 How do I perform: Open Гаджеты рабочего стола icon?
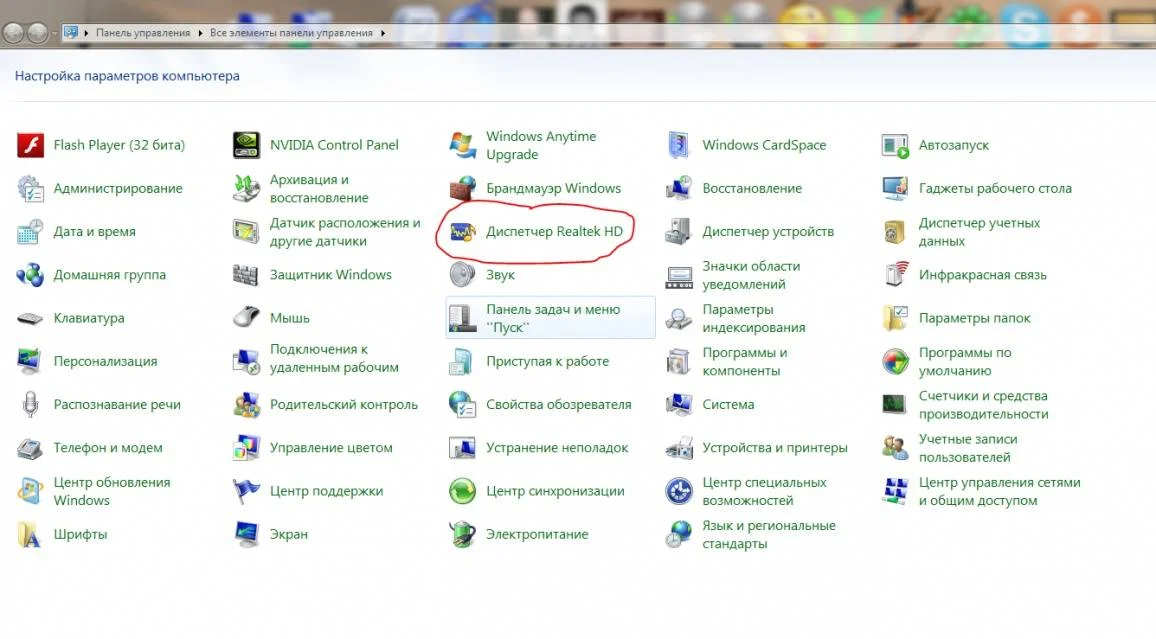coord(895,189)
